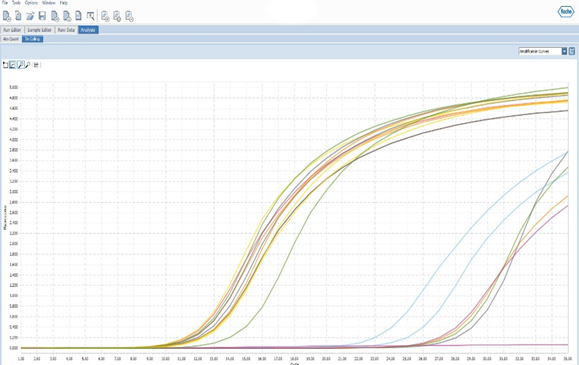Screen dimensions: 579x365
Task: Click the unhighlighted magnifier icon above the chart
Action: pos(28,65)
